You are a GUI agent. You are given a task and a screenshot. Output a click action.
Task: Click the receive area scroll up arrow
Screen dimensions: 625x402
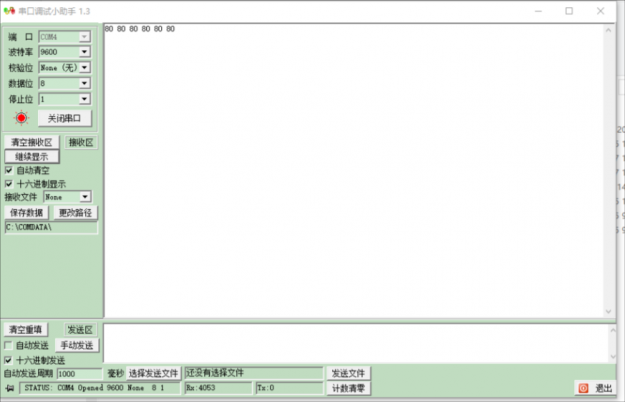coord(608,30)
